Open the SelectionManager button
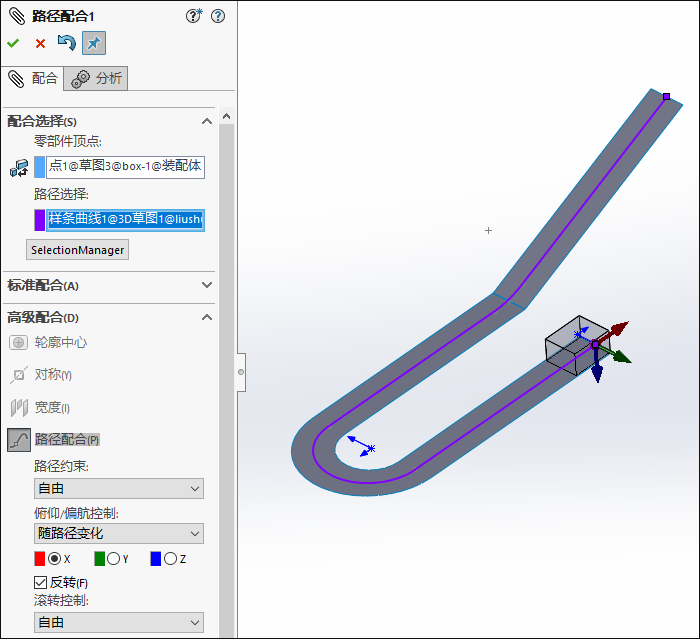 click(78, 250)
